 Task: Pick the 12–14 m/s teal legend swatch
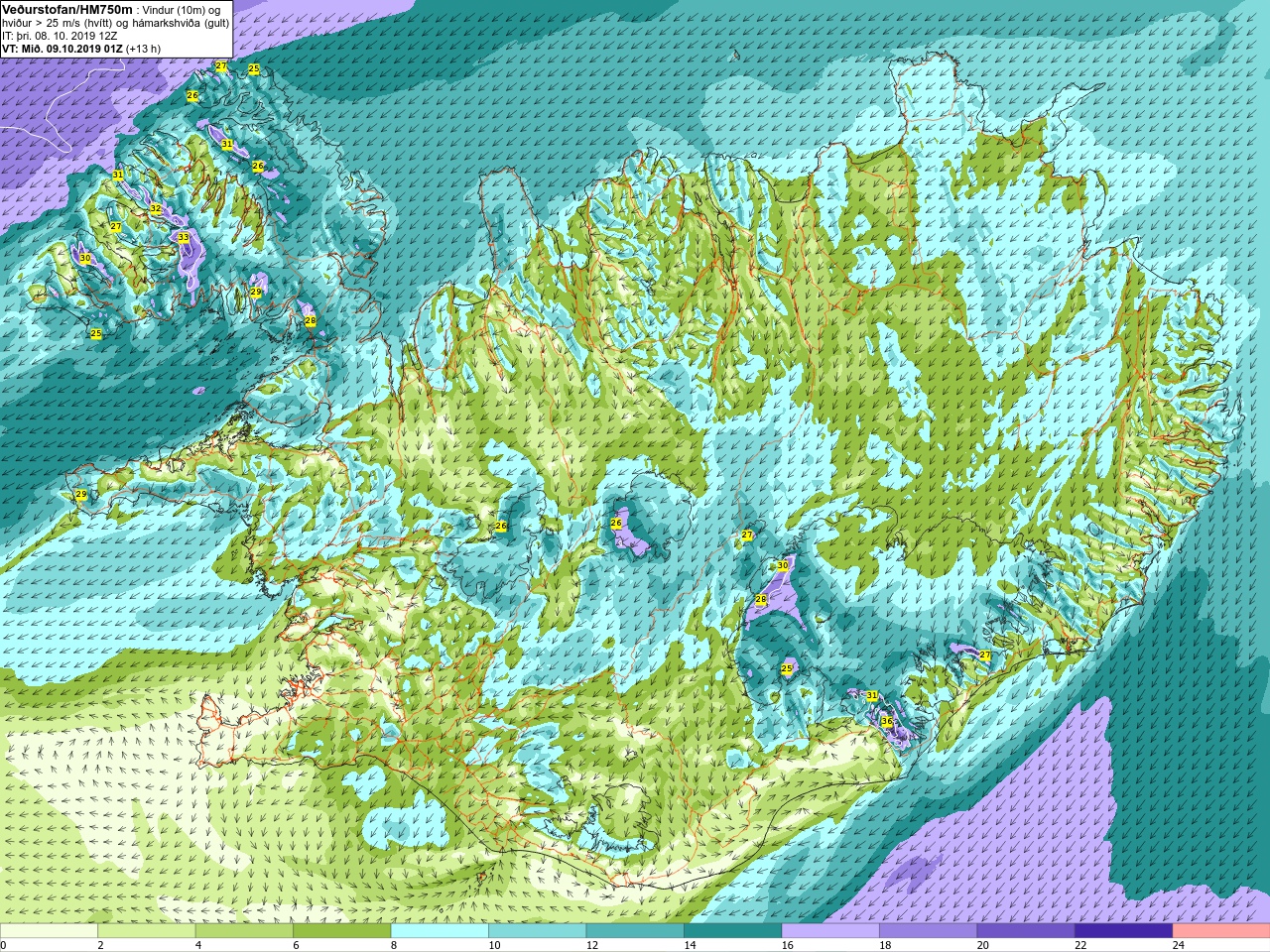pyautogui.click(x=635, y=931)
